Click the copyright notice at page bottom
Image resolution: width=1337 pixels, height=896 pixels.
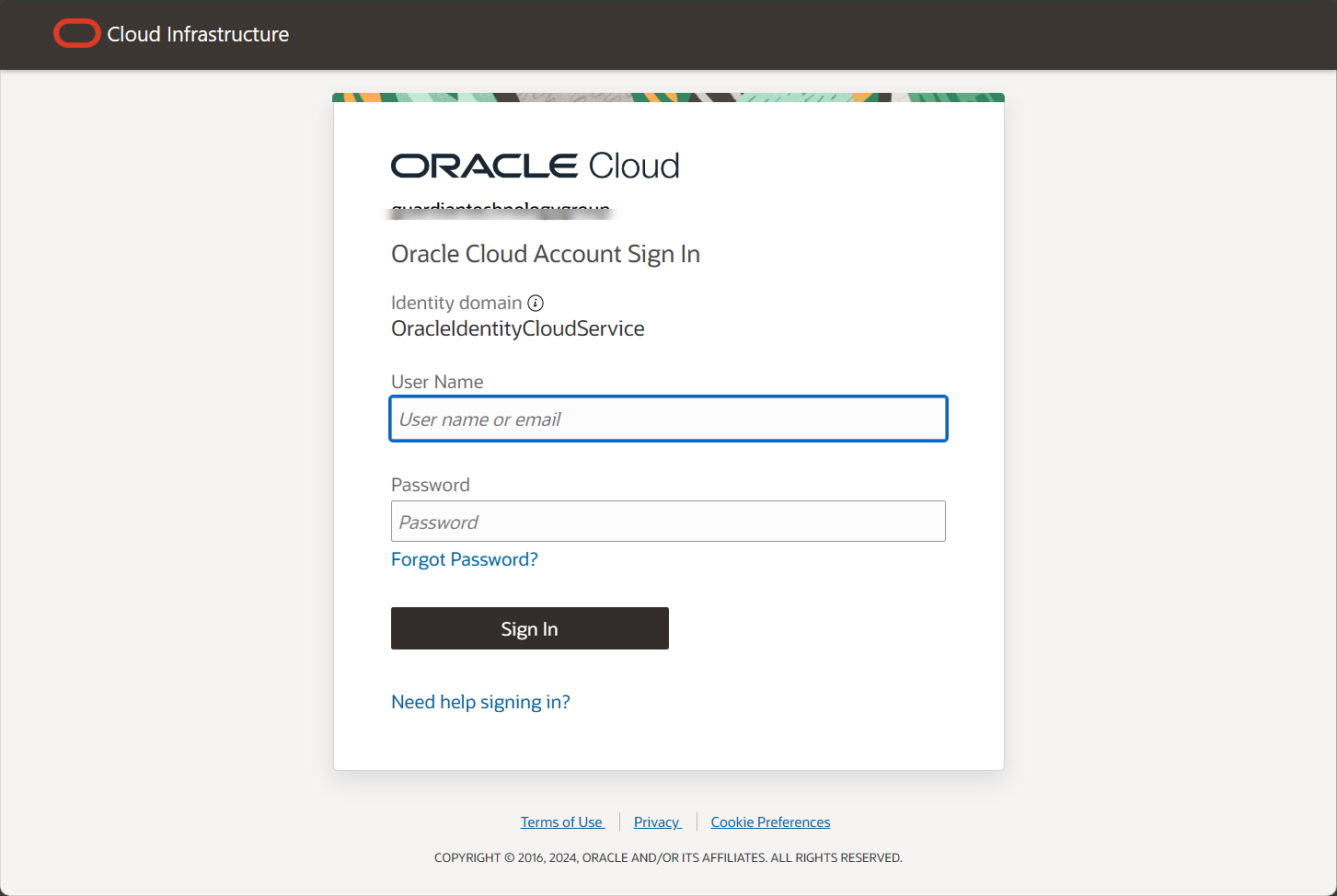coord(668,856)
